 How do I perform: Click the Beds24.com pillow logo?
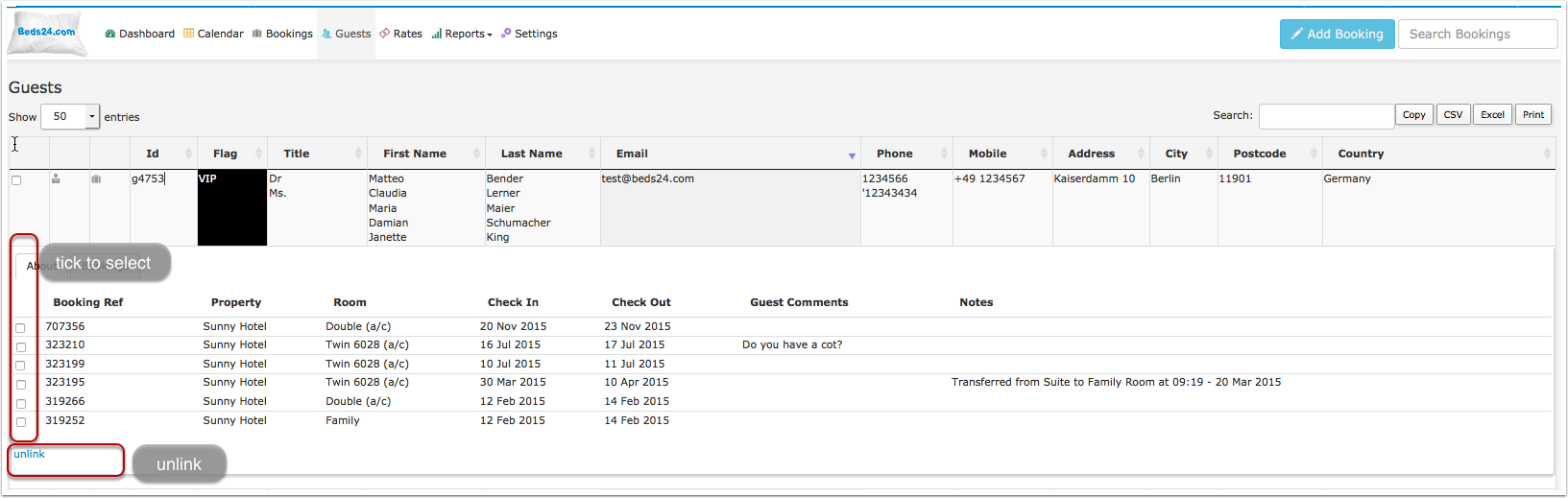point(46,34)
